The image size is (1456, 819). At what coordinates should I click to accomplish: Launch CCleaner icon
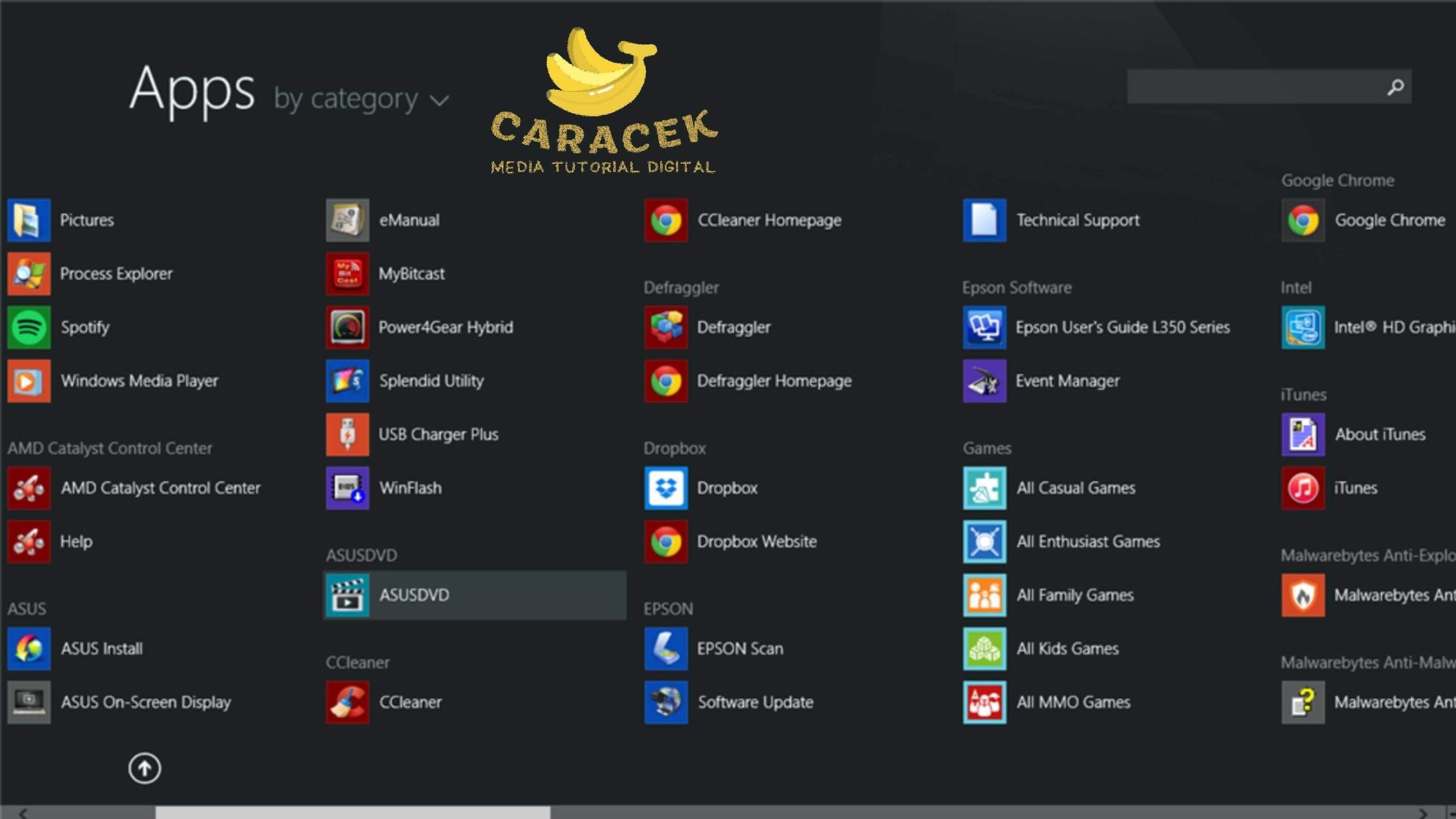coord(348,702)
